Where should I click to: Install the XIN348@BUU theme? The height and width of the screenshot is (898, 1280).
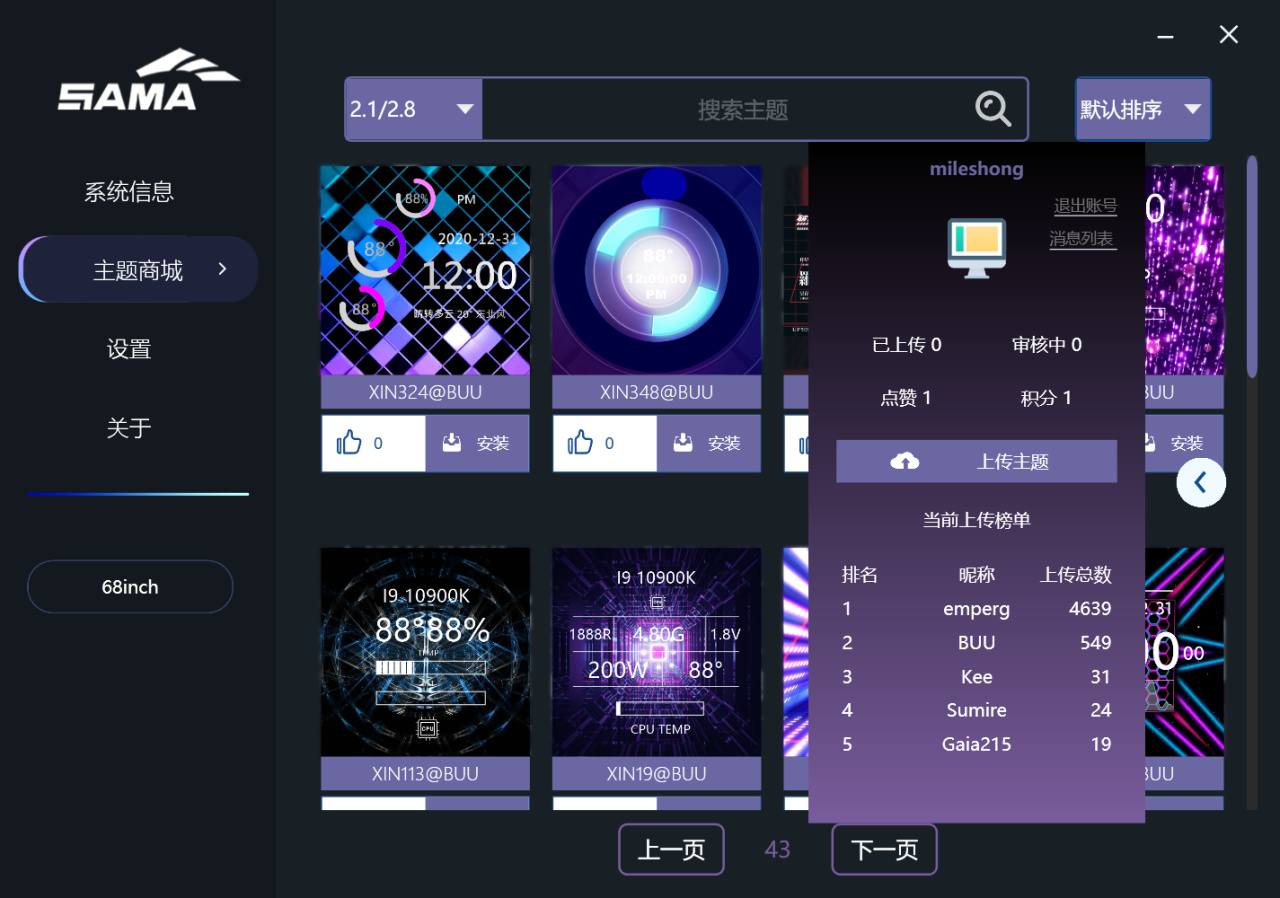708,443
